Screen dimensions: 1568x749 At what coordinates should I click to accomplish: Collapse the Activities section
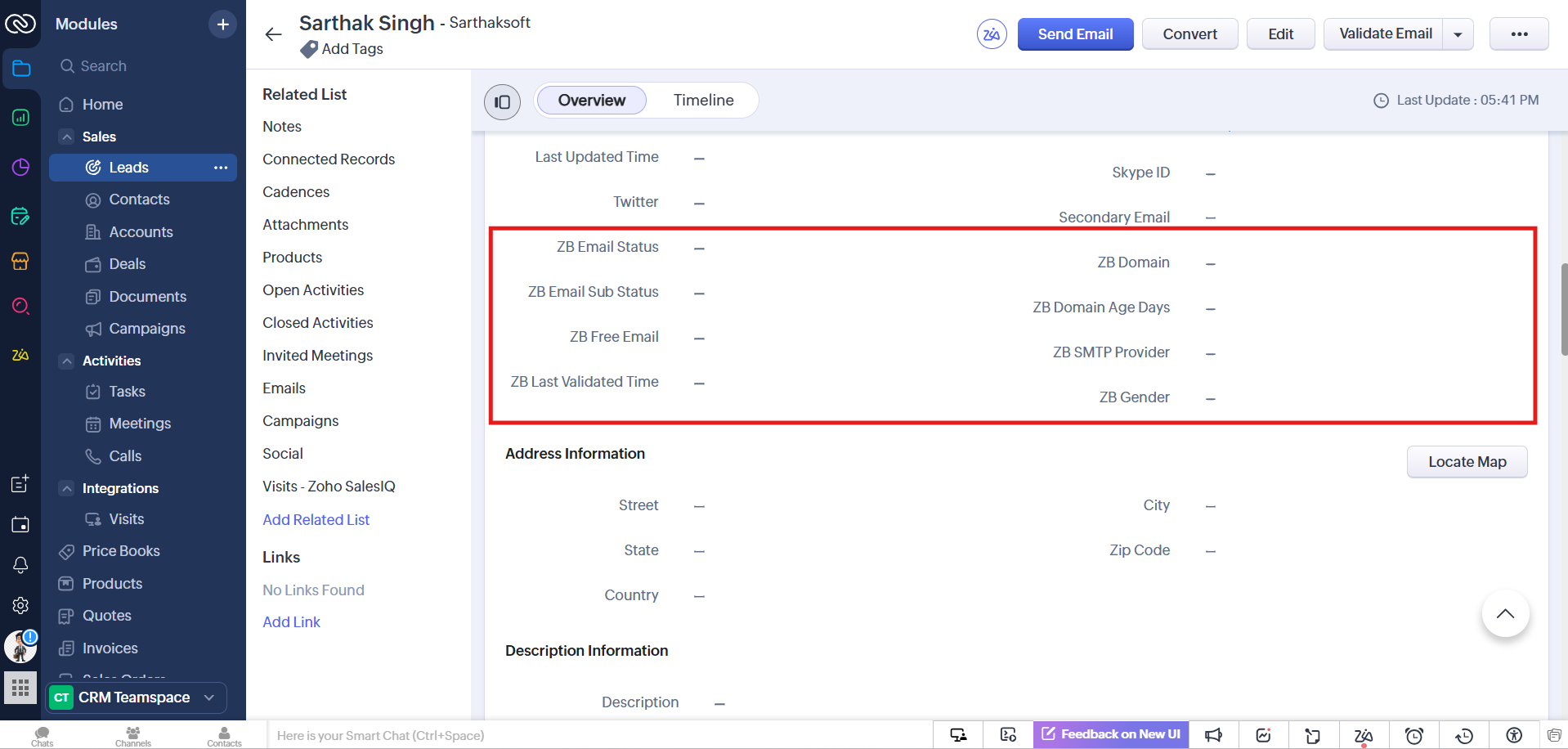pyautogui.click(x=67, y=361)
